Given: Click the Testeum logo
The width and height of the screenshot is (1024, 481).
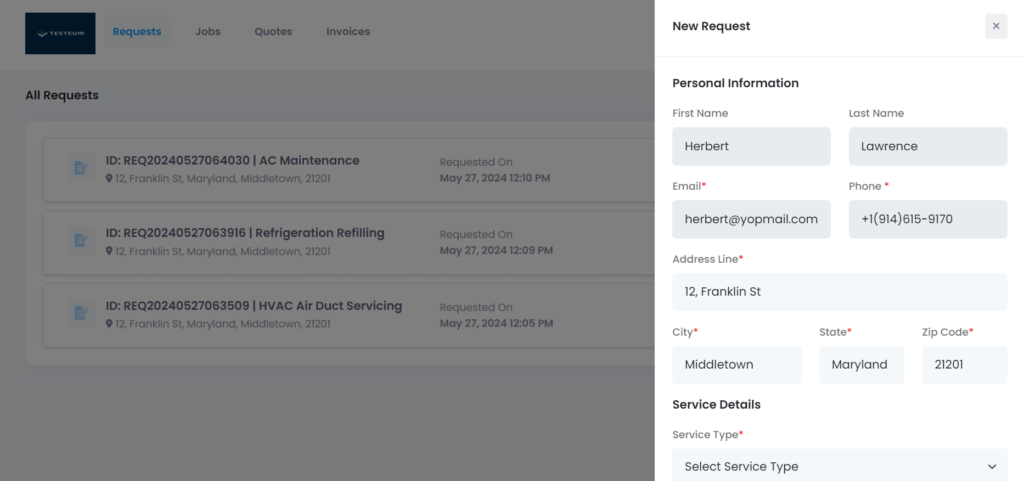Looking at the screenshot, I should 60,33.
